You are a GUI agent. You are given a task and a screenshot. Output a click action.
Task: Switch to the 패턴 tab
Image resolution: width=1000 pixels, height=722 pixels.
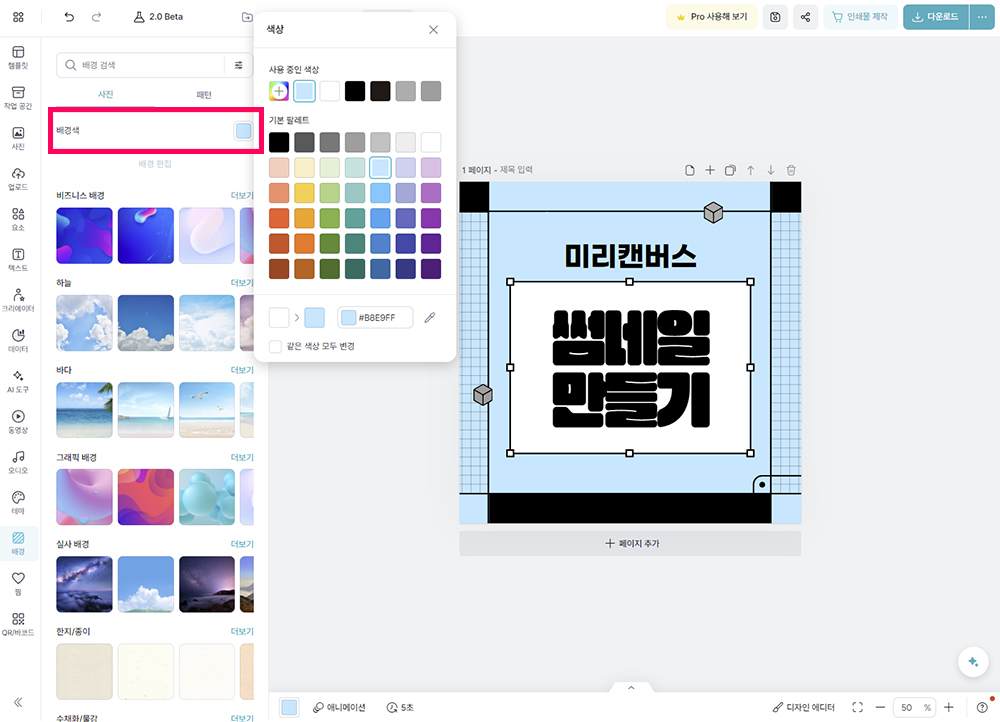click(x=203, y=94)
